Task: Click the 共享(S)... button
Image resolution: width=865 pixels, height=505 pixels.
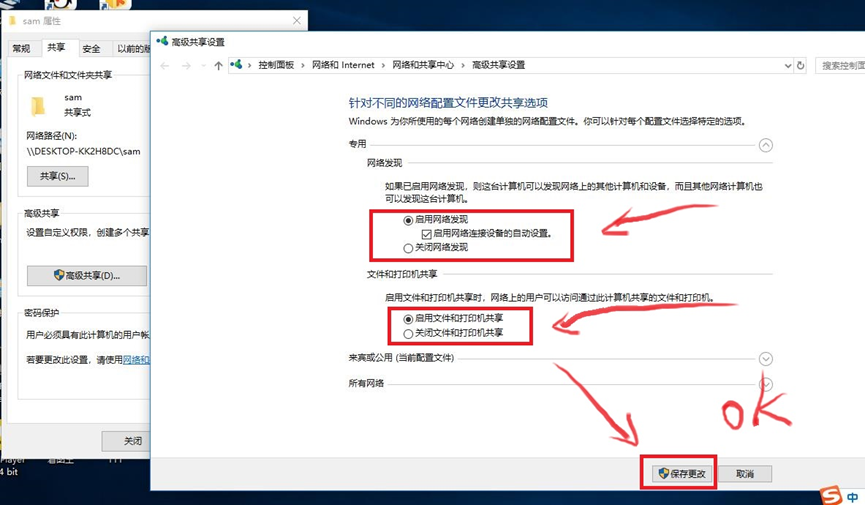Action: pos(57,176)
